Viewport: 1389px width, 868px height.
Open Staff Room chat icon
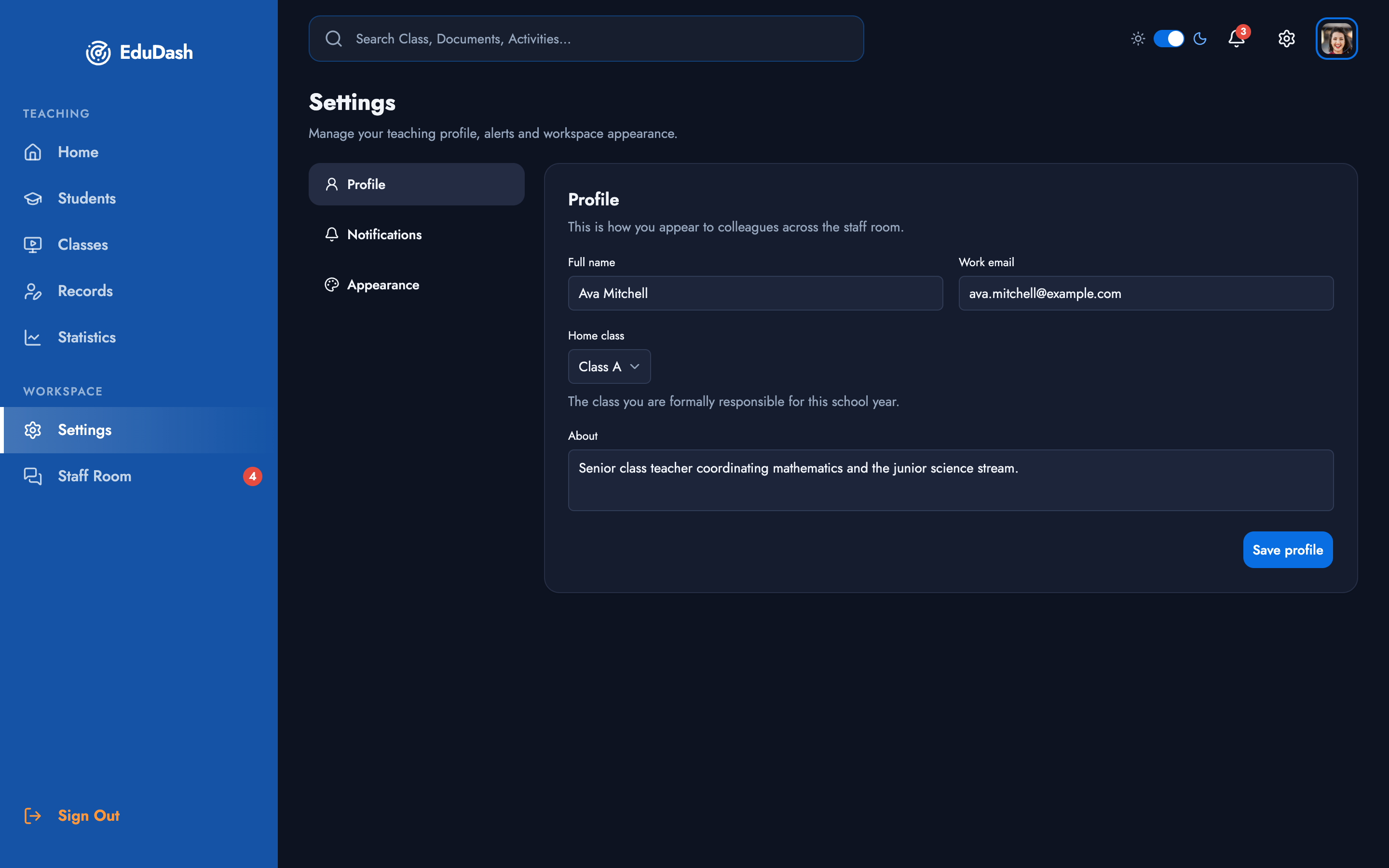point(33,476)
